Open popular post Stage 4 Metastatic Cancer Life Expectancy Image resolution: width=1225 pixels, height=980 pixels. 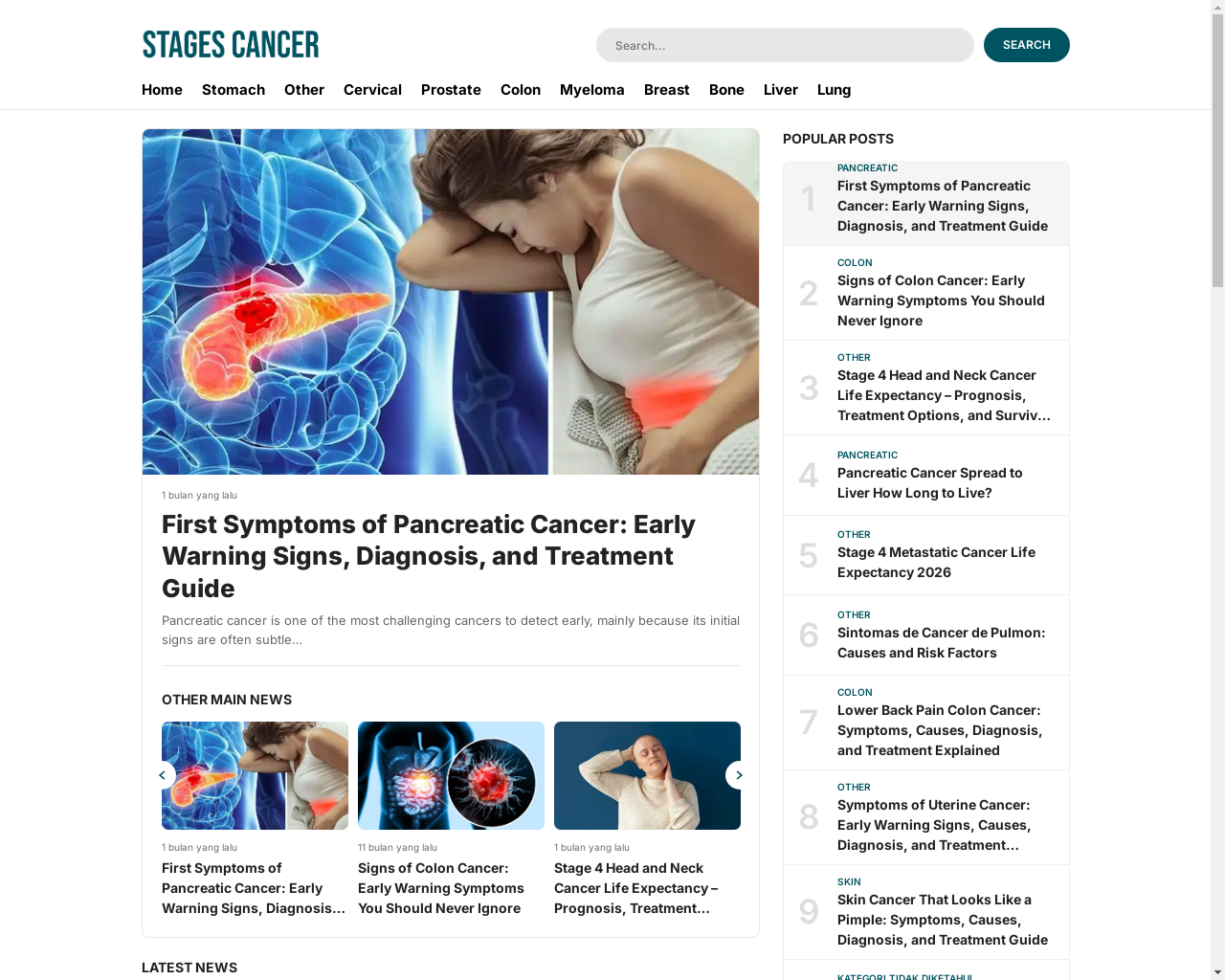[936, 563]
